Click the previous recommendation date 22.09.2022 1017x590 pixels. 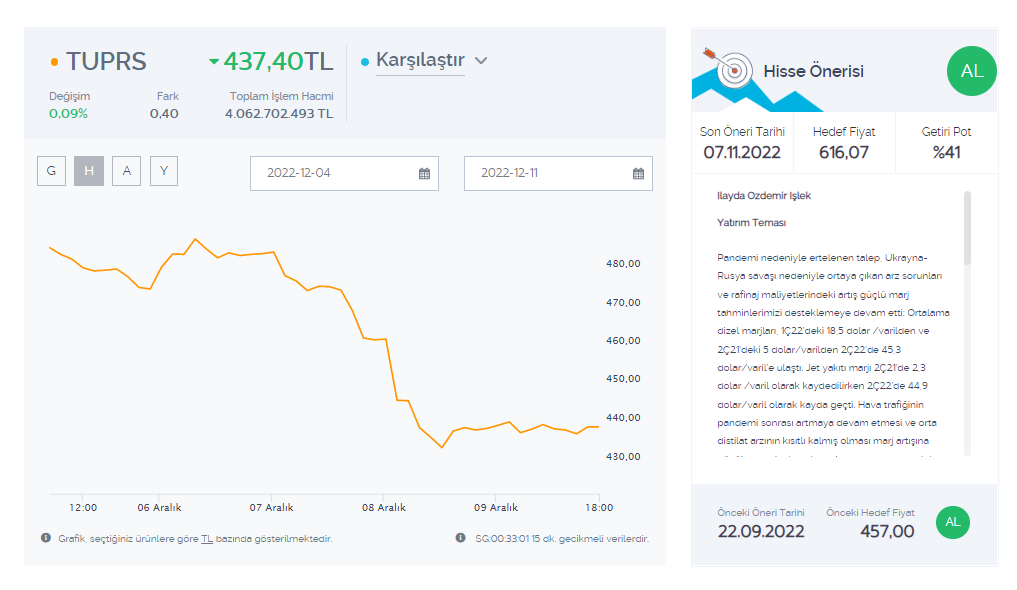click(x=761, y=532)
